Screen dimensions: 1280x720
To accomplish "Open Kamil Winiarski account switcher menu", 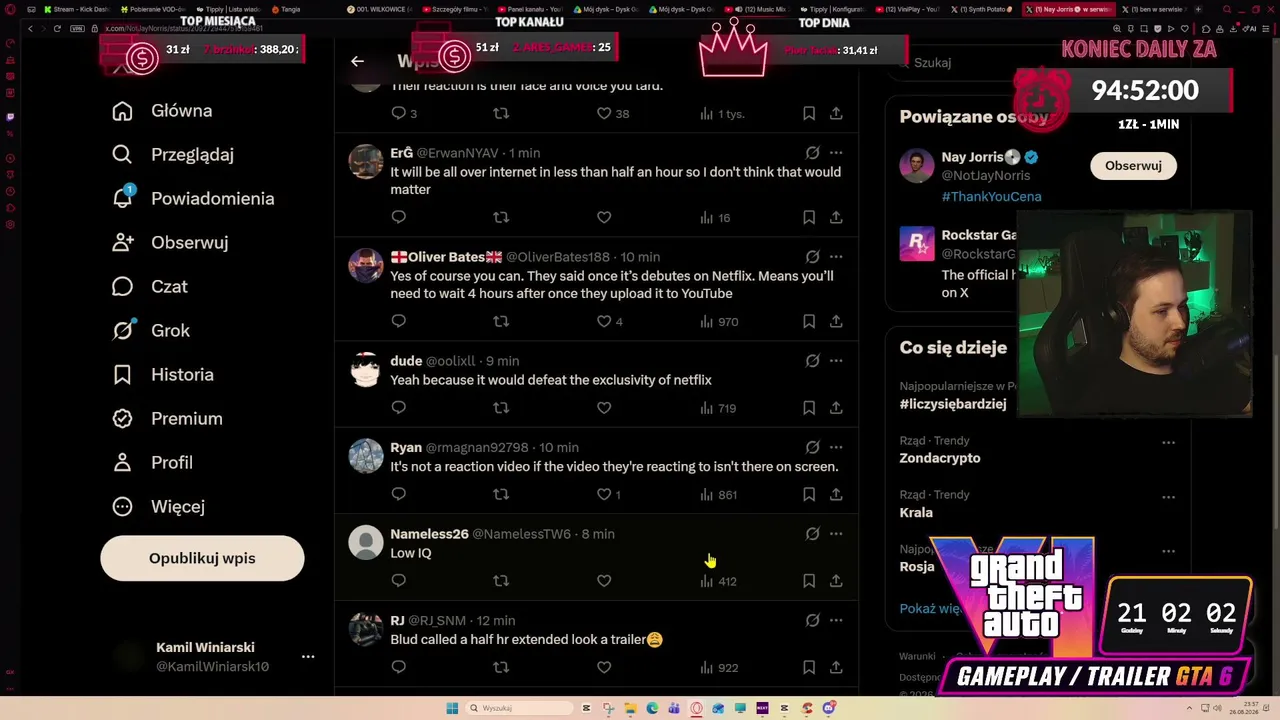I will [x=308, y=657].
